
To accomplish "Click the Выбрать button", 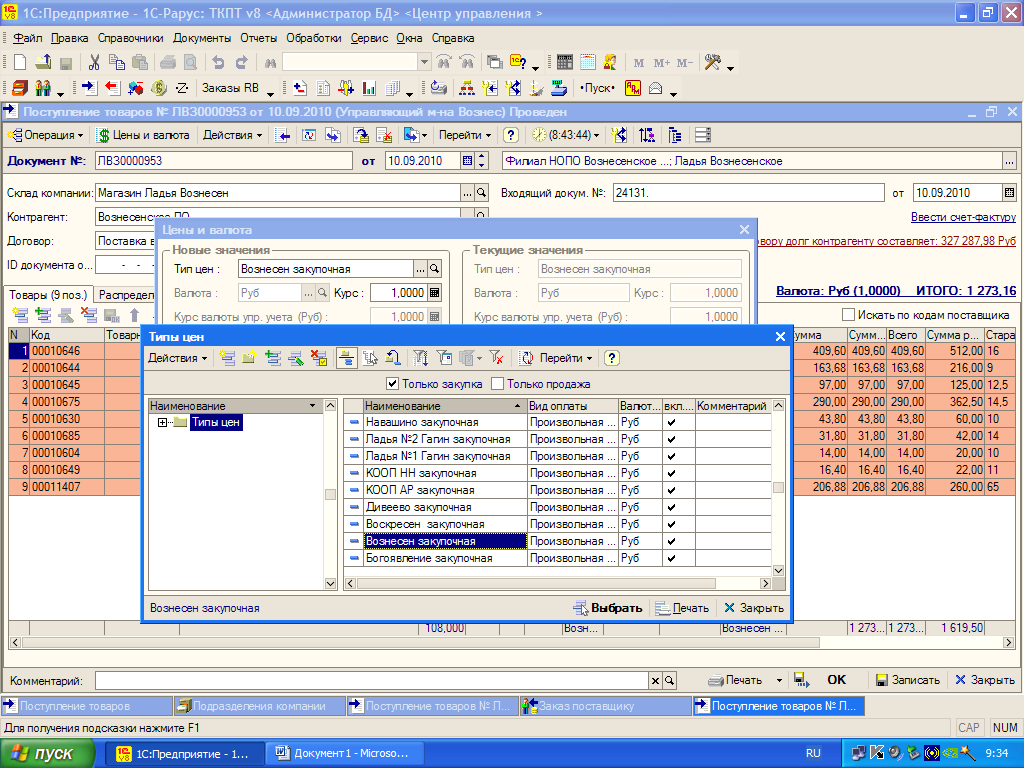I will (608, 608).
